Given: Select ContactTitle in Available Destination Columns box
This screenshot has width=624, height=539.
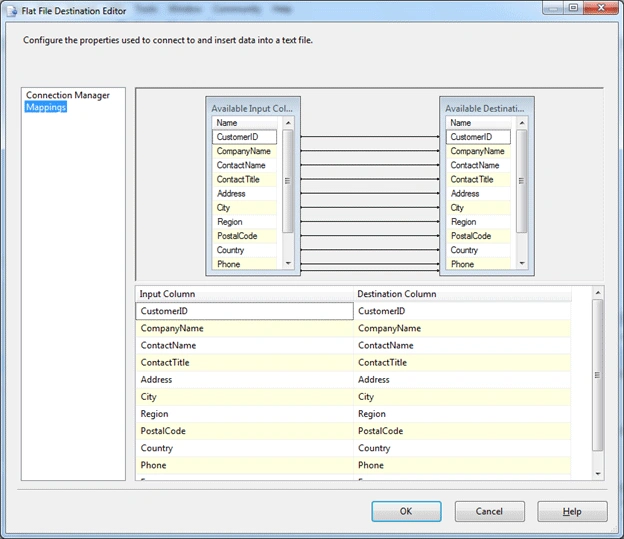Looking at the screenshot, I should tap(478, 179).
